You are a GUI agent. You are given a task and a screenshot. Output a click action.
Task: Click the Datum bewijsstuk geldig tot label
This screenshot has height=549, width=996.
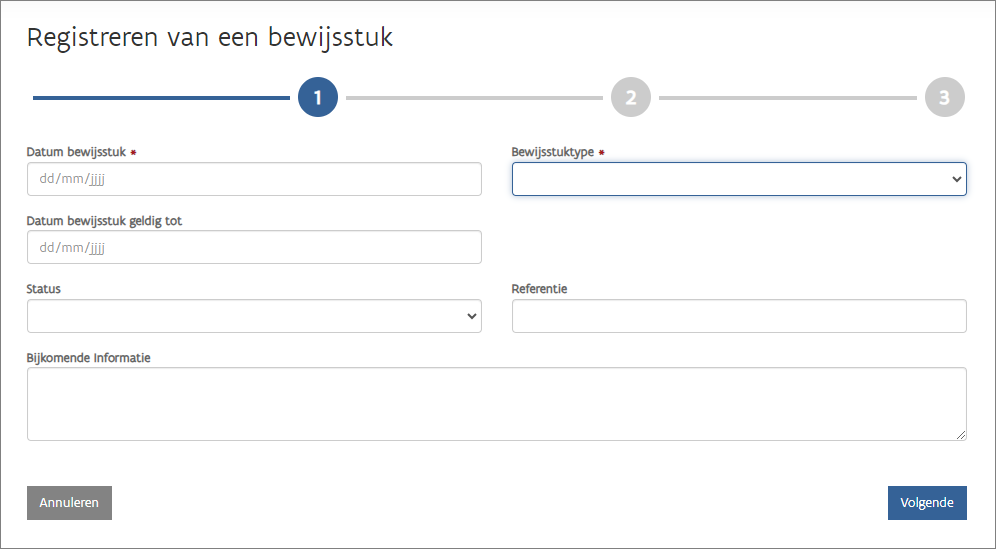tap(104, 221)
